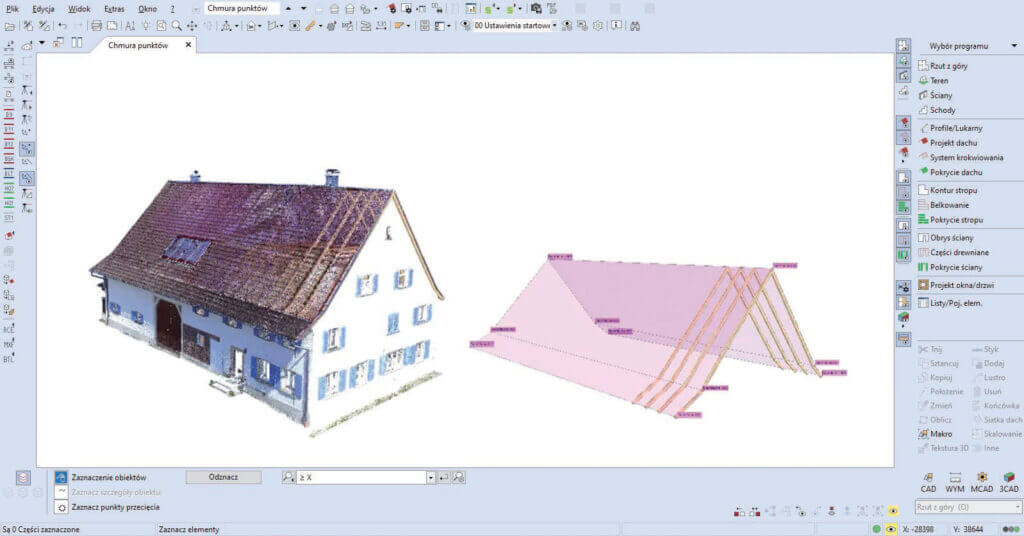This screenshot has height=536, width=1024.
Task: Click the info icon in top toolbar
Action: coord(616,25)
